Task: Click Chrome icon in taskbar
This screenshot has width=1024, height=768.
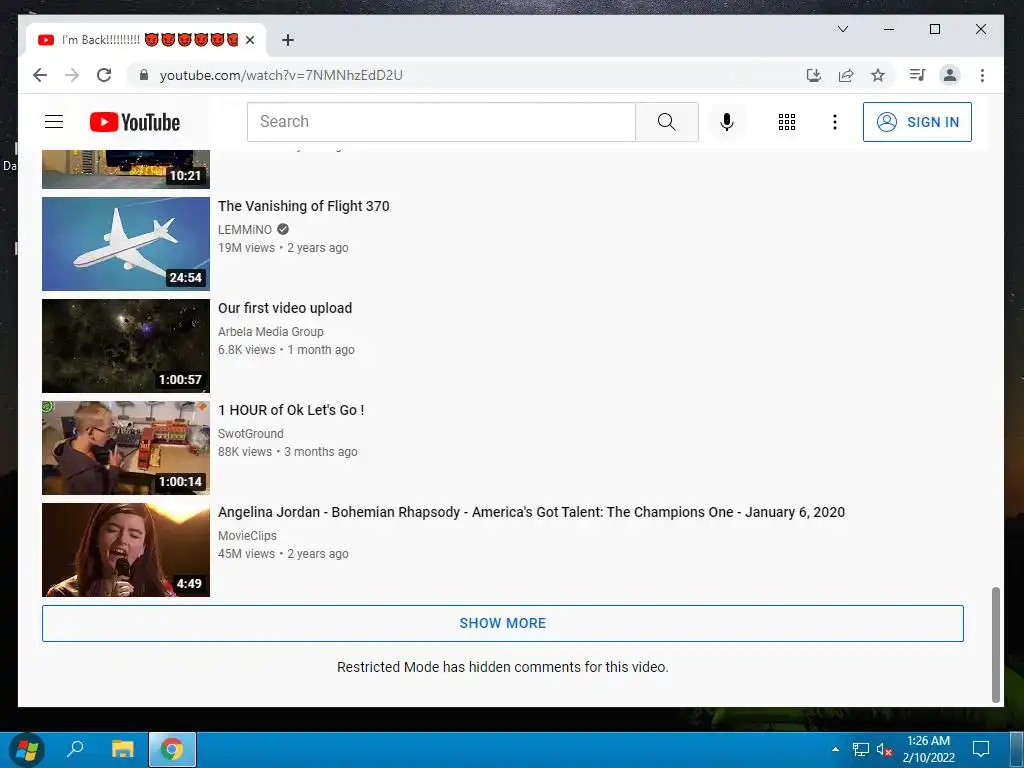Action: click(x=172, y=748)
